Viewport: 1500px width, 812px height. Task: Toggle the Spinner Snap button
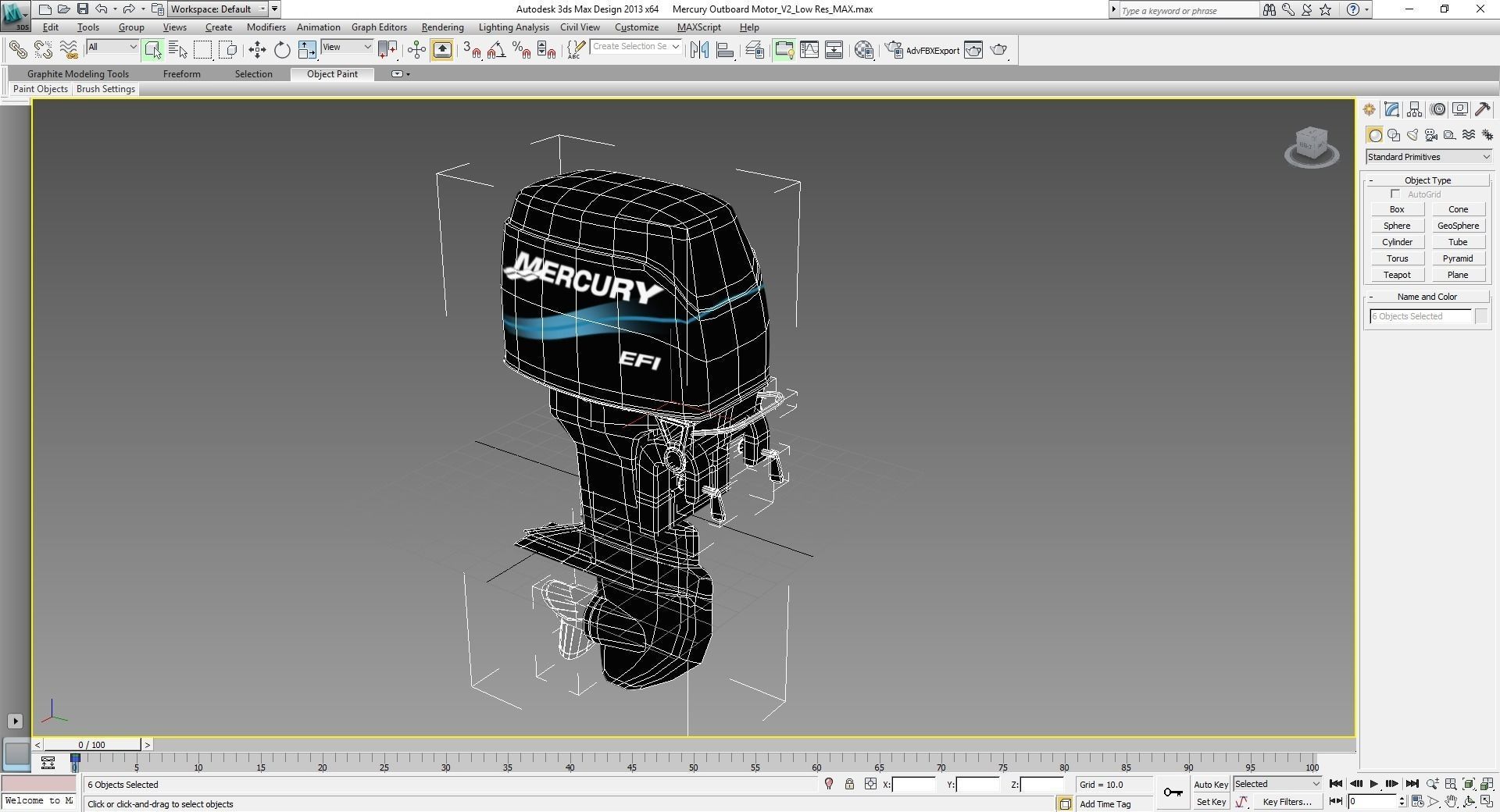[547, 50]
